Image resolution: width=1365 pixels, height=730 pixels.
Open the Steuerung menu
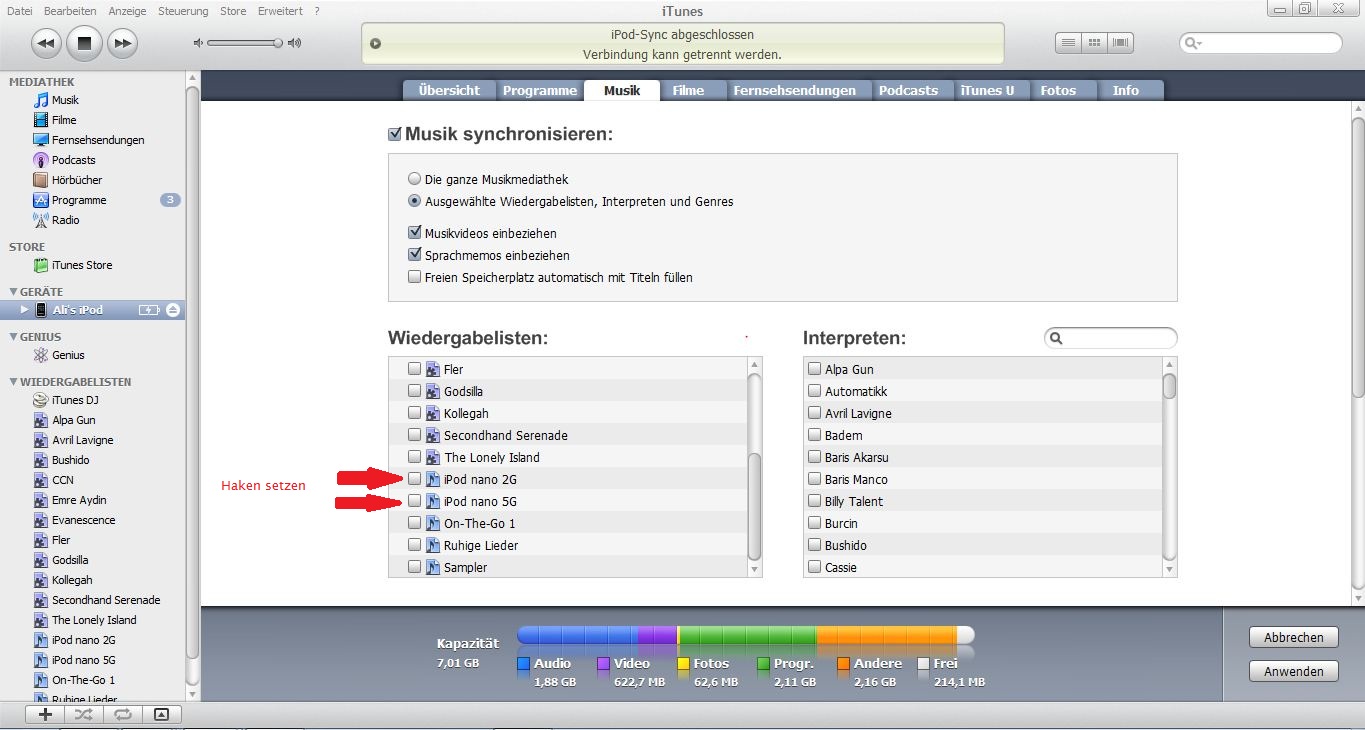coord(183,11)
